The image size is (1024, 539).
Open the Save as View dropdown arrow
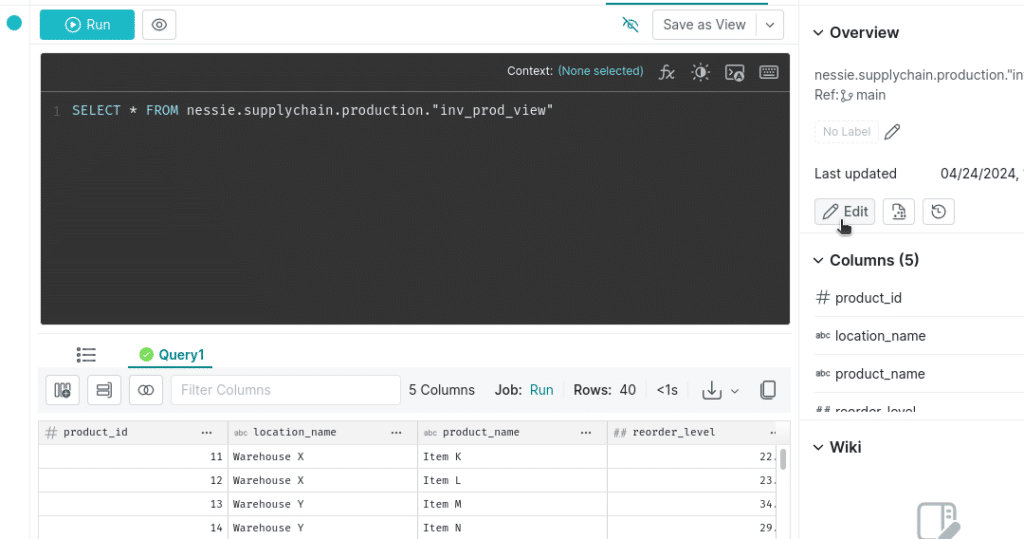pyautogui.click(x=770, y=25)
